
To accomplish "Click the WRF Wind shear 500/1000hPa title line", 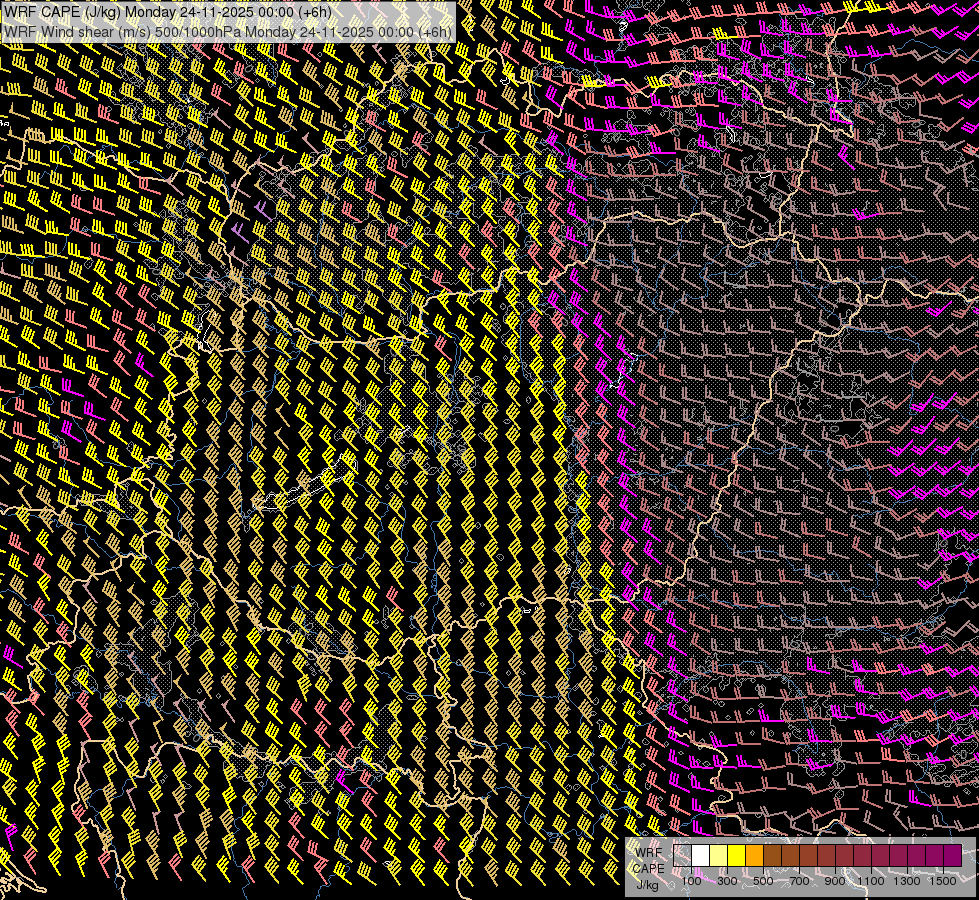I will 228,31.
